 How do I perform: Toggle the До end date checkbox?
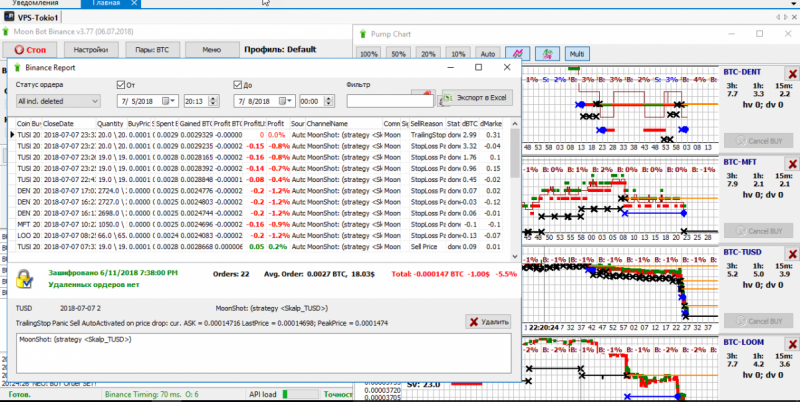click(239, 85)
